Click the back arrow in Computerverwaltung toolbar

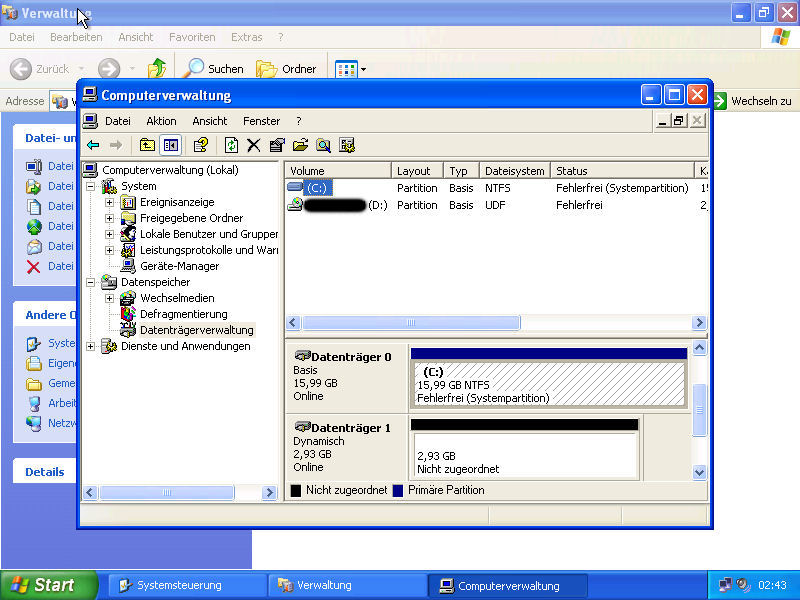(93, 145)
